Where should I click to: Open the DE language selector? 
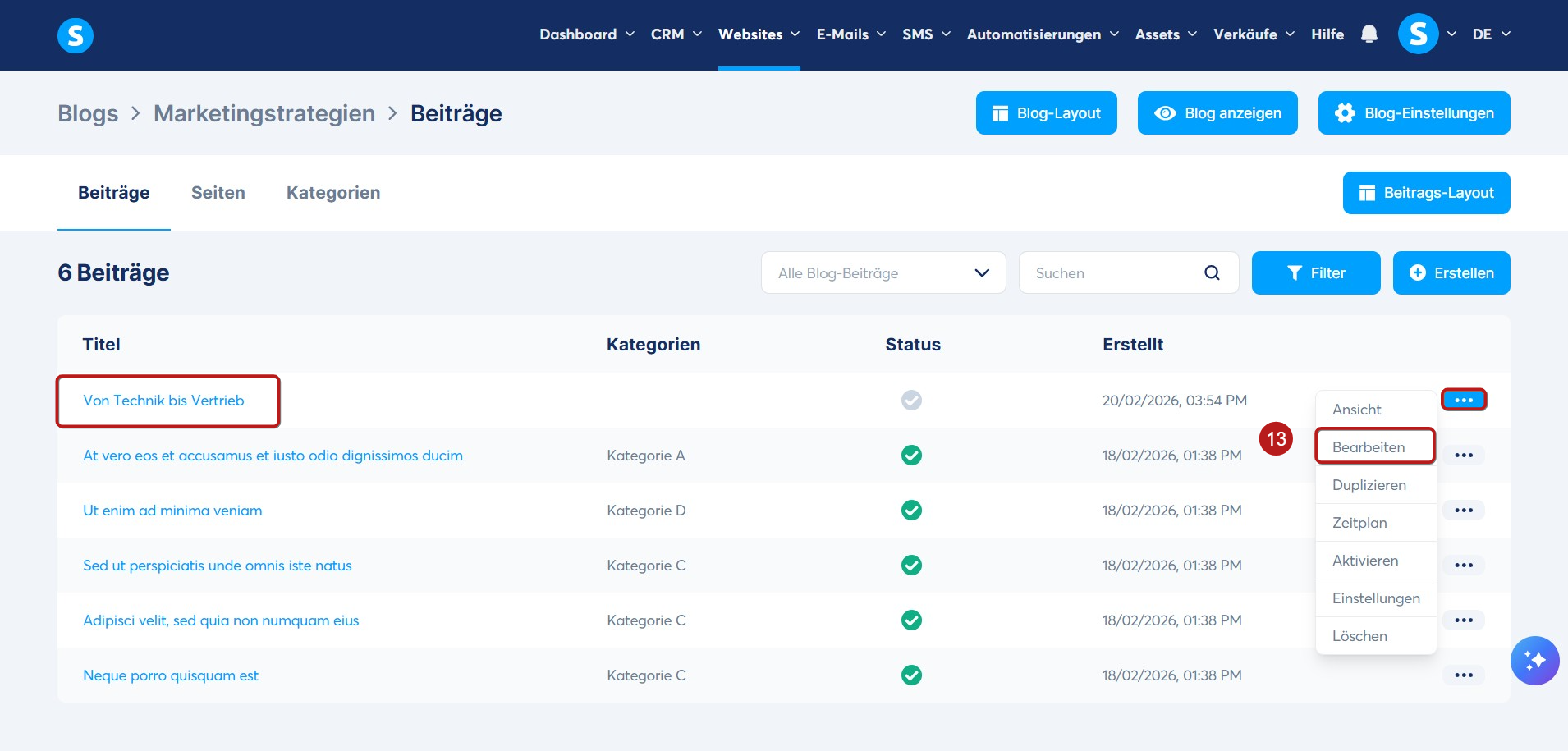coord(1492,34)
